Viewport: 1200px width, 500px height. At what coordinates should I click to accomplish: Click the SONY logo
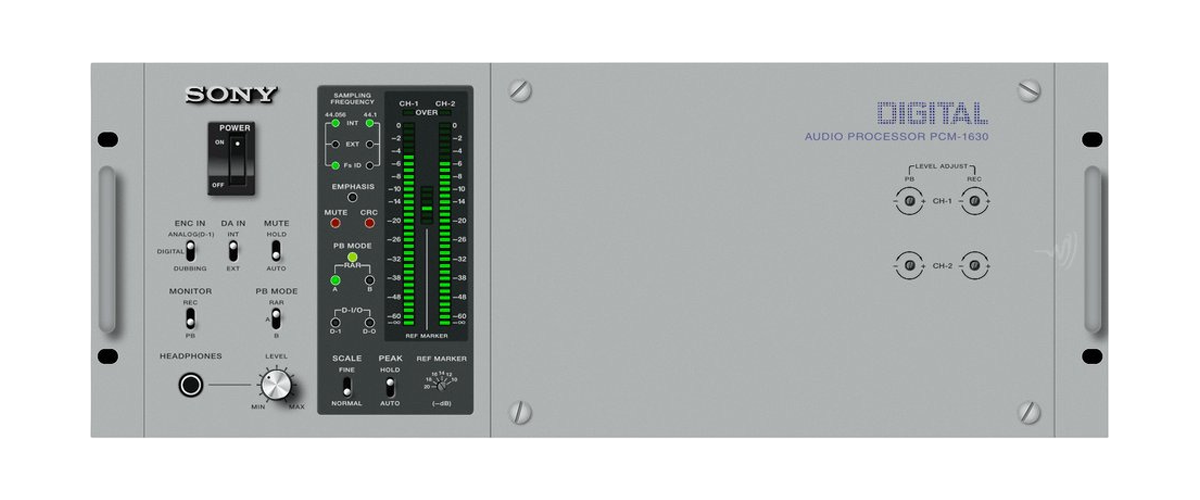pyautogui.click(x=232, y=95)
